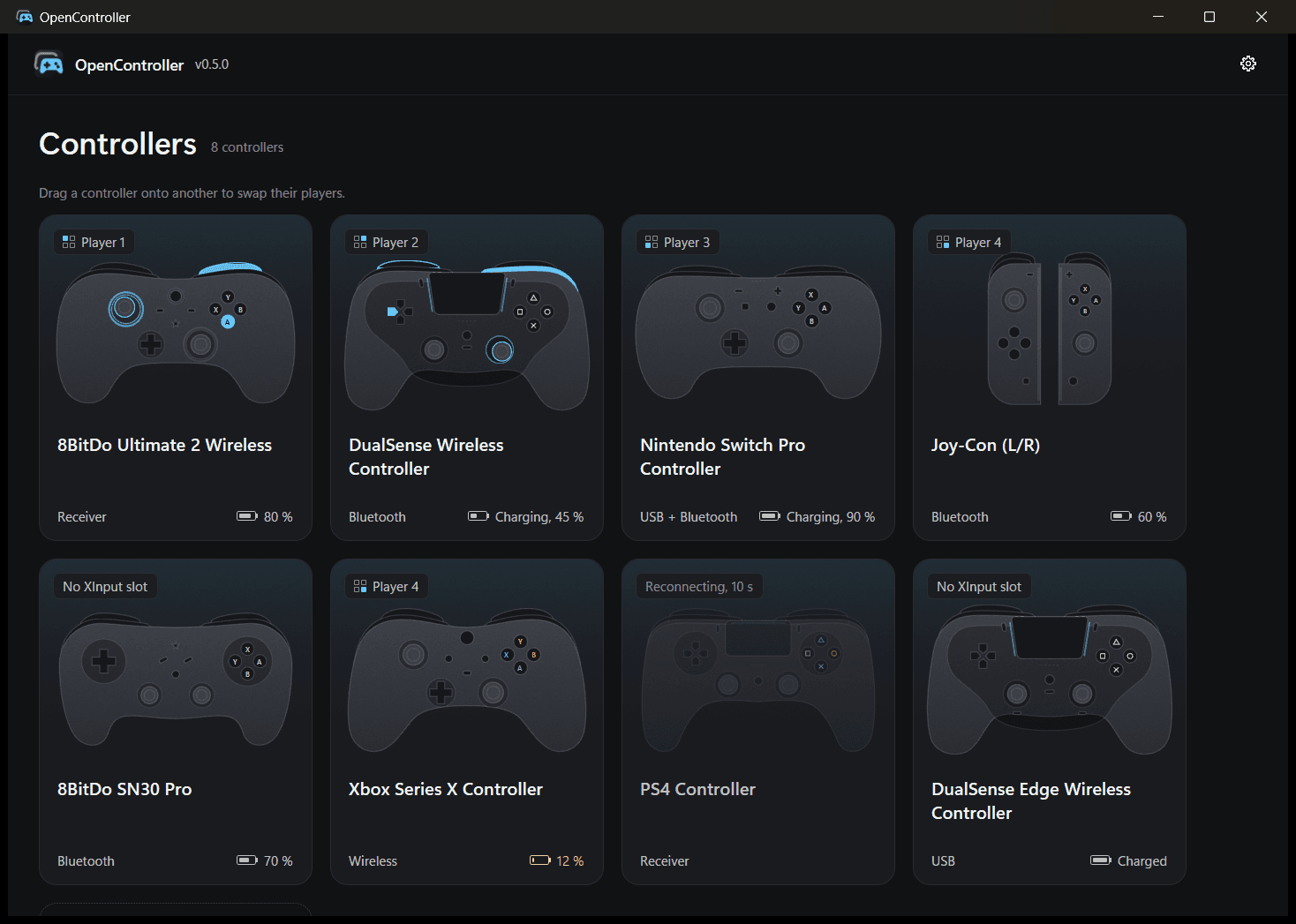The height and width of the screenshot is (924, 1296).
Task: Click No XInput slot badge on 8BitDo SN30 Pro
Action: (x=105, y=586)
